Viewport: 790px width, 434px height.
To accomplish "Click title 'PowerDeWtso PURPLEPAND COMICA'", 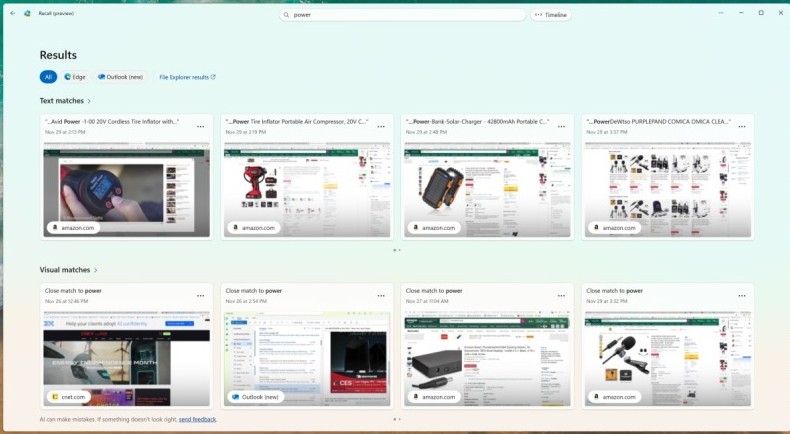I will click(x=658, y=121).
